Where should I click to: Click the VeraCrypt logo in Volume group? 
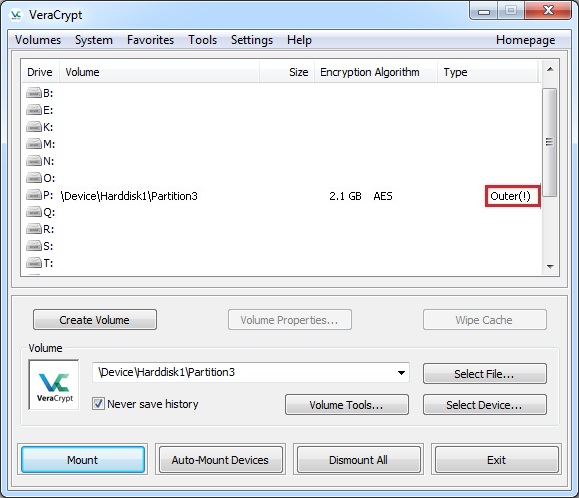(54, 385)
